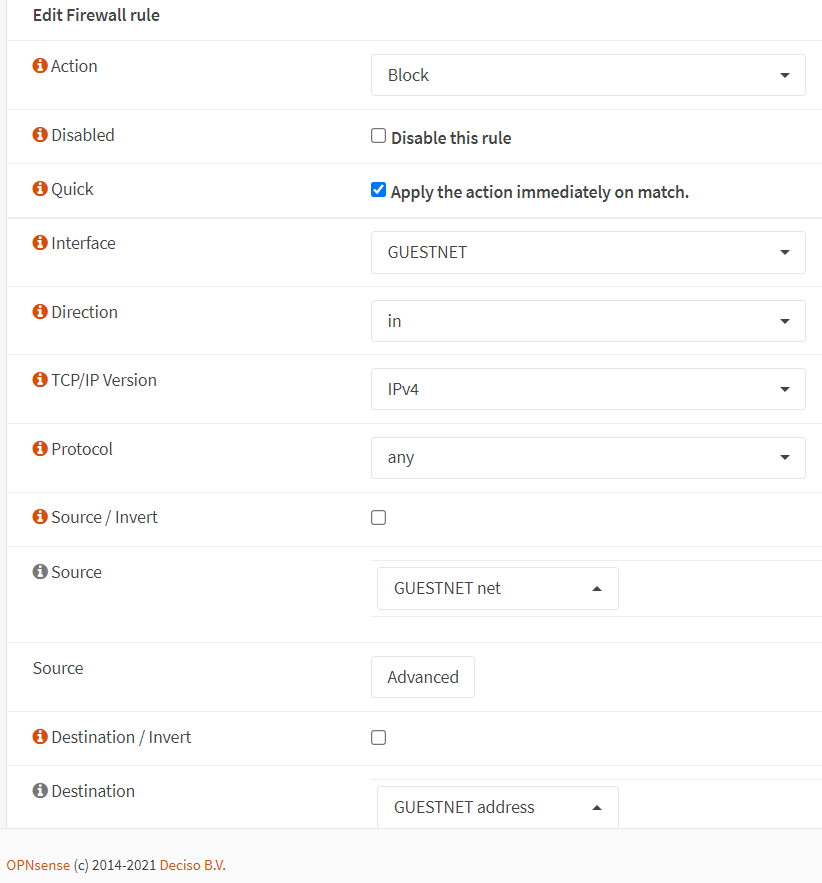Open the Protocol dropdown showing any

point(588,458)
